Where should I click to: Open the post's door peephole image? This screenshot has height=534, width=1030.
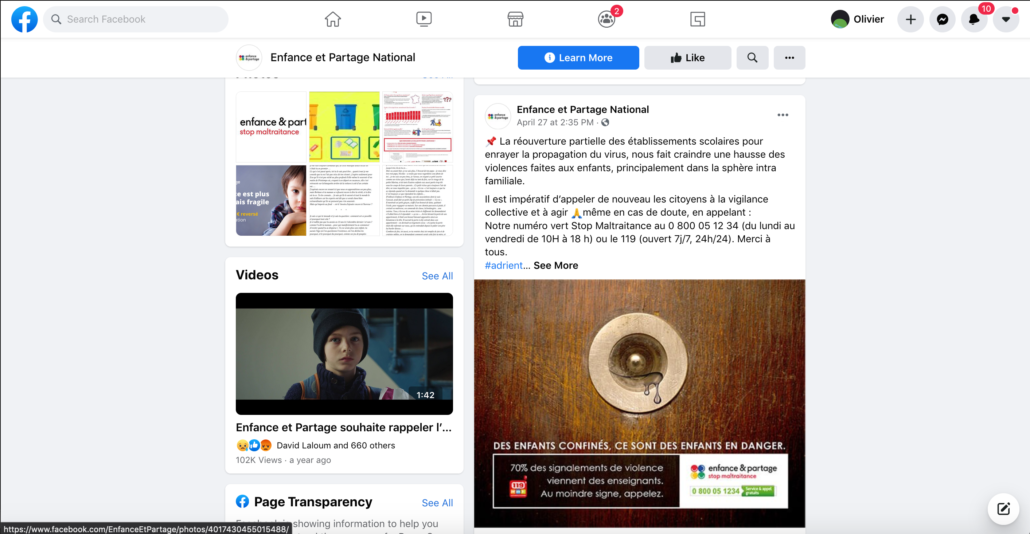point(640,403)
